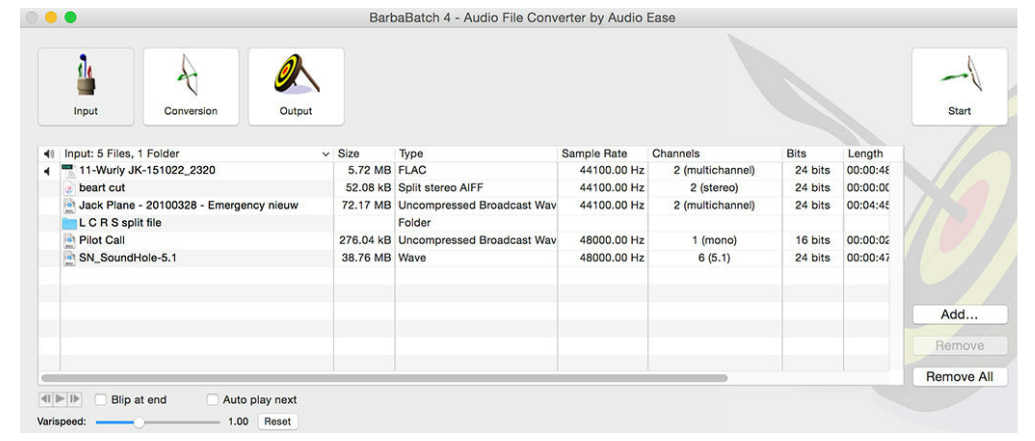Click the Remove All button
The width and height of the screenshot is (1035, 441).
[958, 377]
